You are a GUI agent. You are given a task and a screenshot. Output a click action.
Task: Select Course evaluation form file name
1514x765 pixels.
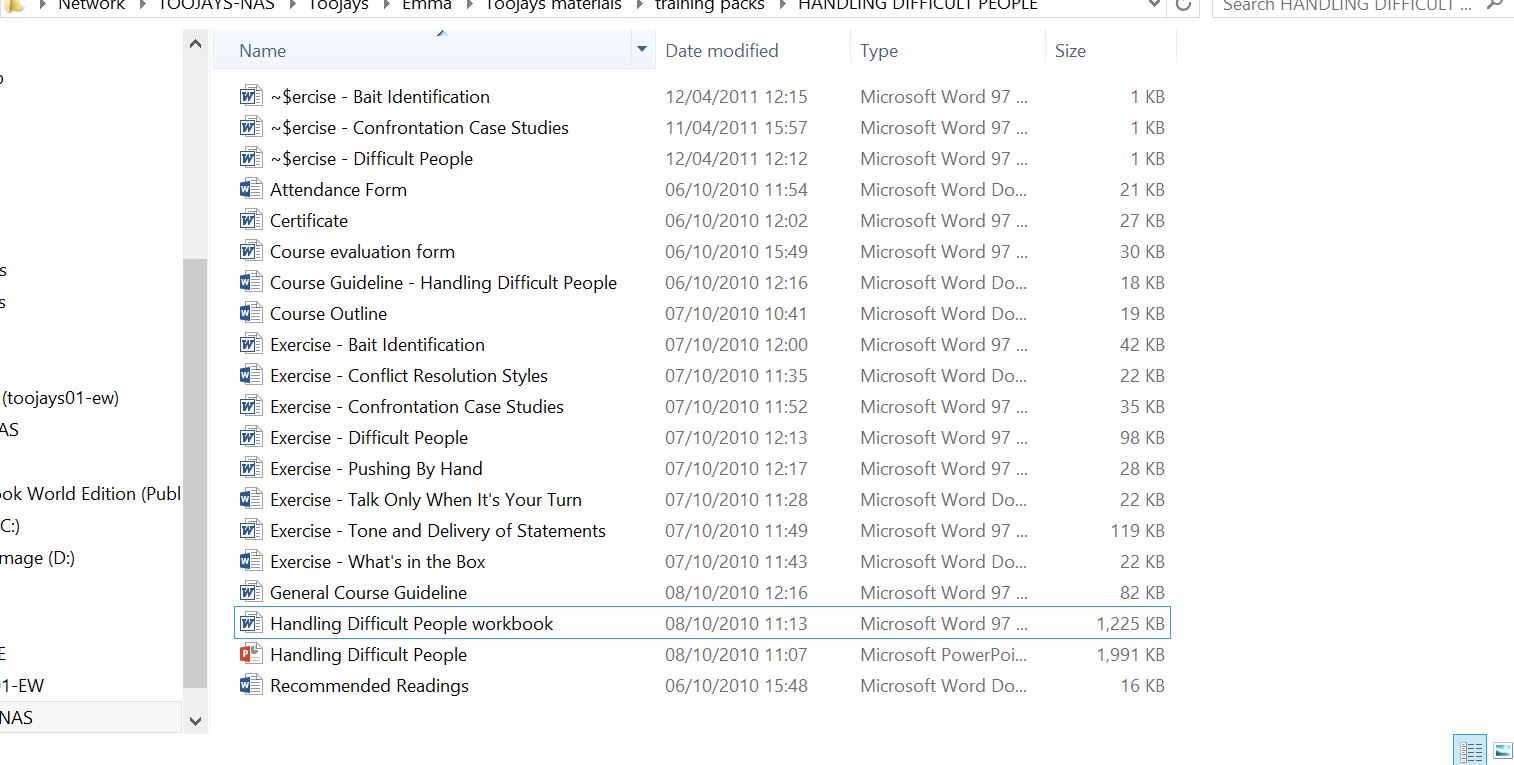[x=362, y=251]
